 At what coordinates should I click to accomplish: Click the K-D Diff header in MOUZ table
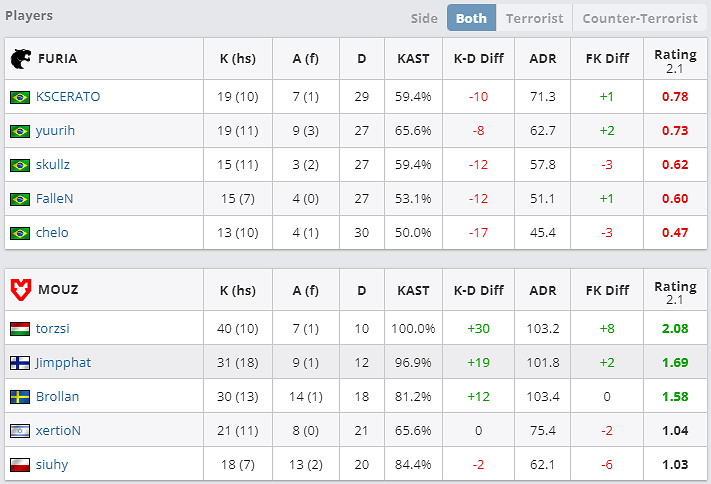[477, 291]
